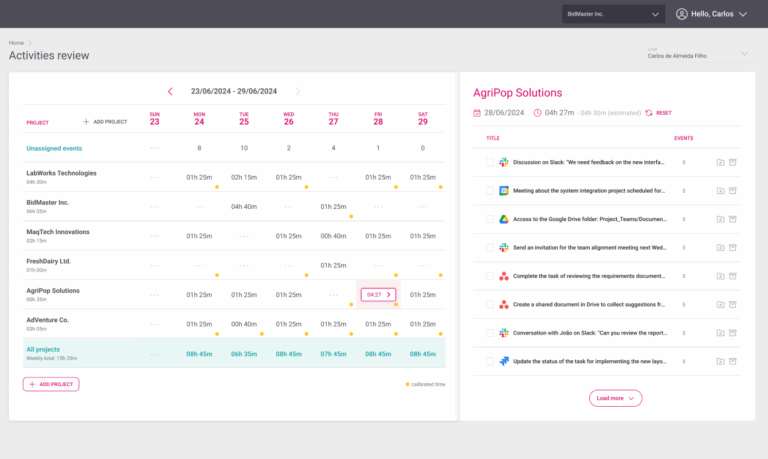Open the 04:27 AgriPop Solutions Friday entry
Screen dimensions: 768x459
click(378, 295)
